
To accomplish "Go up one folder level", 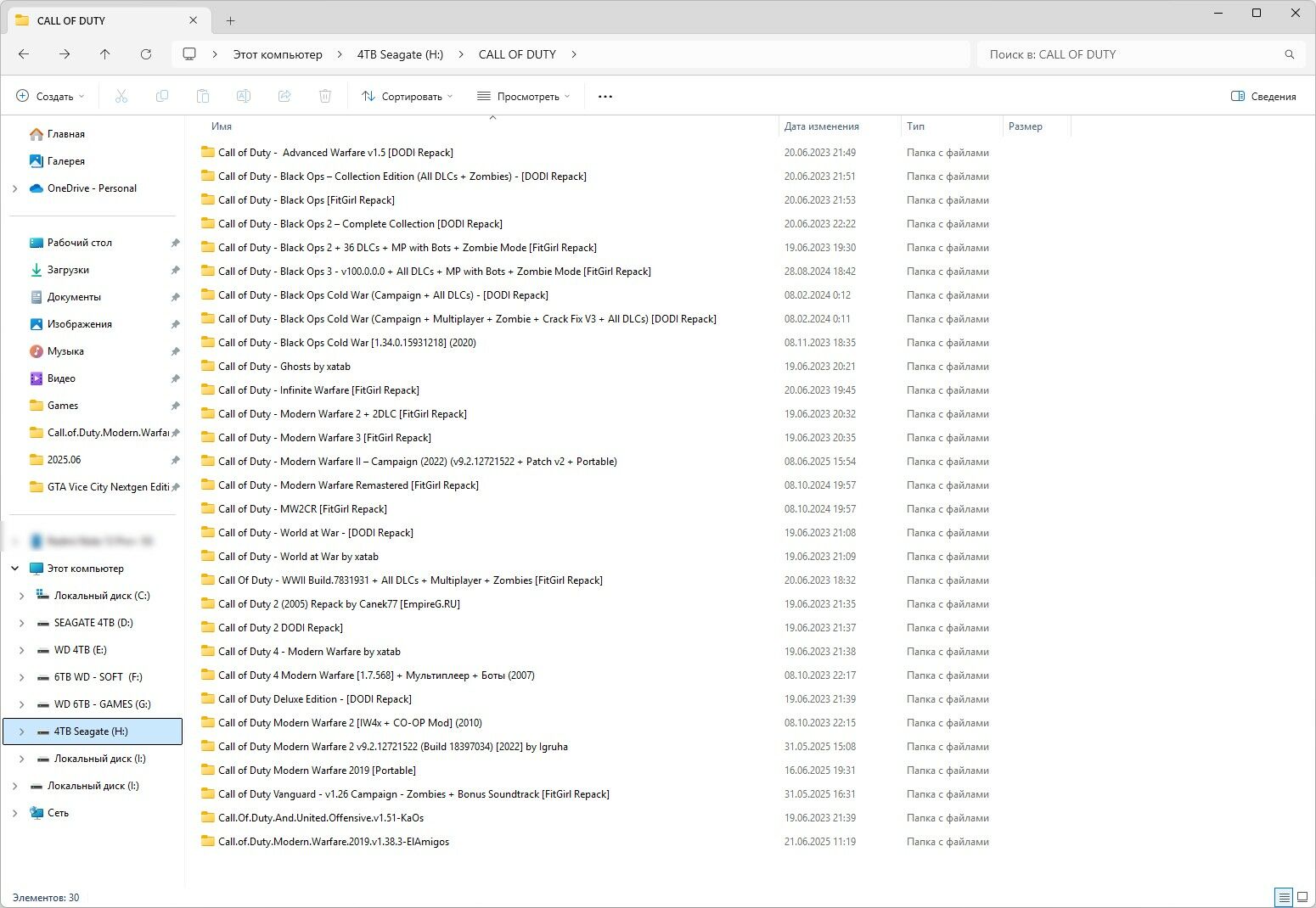I will [105, 54].
